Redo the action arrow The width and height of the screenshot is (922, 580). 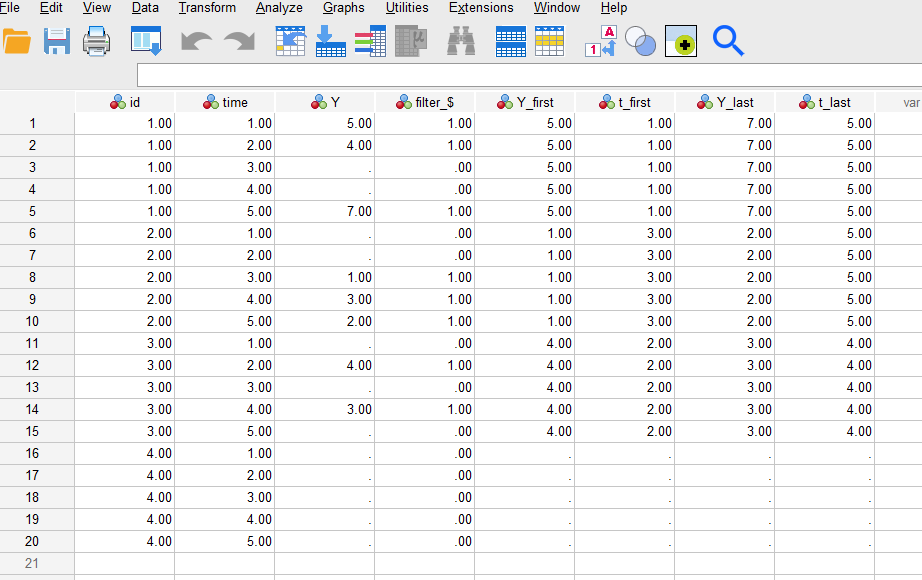point(239,41)
